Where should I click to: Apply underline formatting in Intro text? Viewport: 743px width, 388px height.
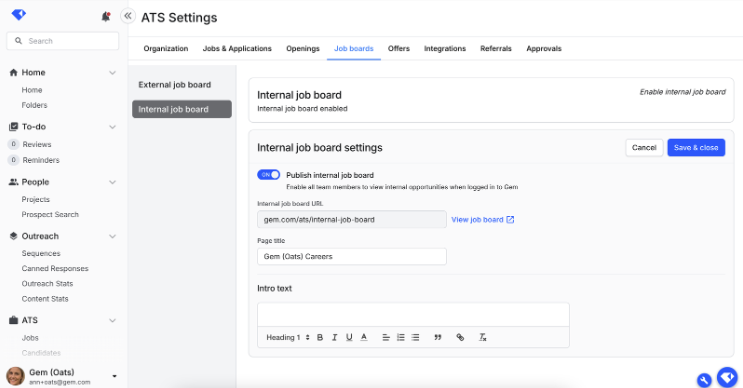(349, 337)
